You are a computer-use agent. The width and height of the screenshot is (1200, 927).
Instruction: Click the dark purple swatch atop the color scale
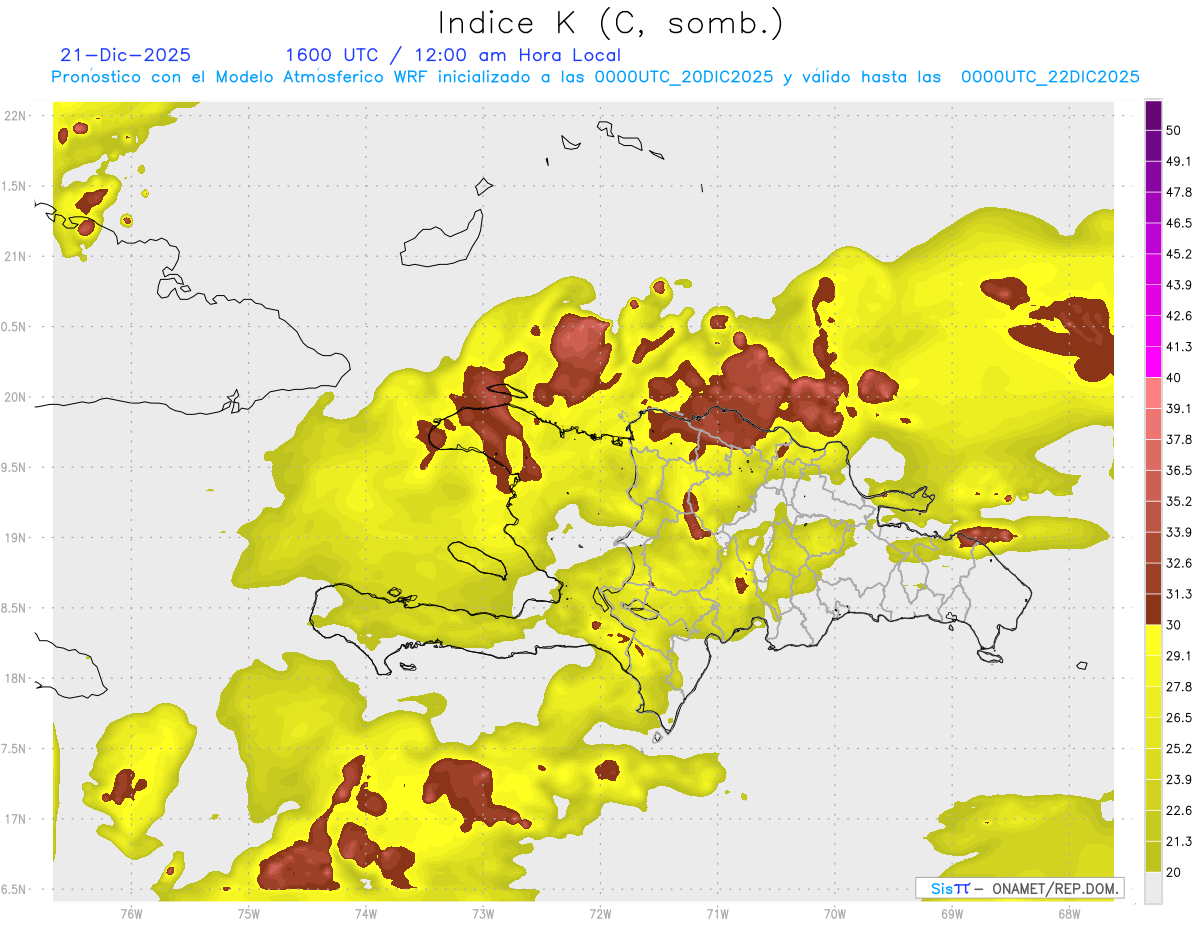click(x=1153, y=116)
